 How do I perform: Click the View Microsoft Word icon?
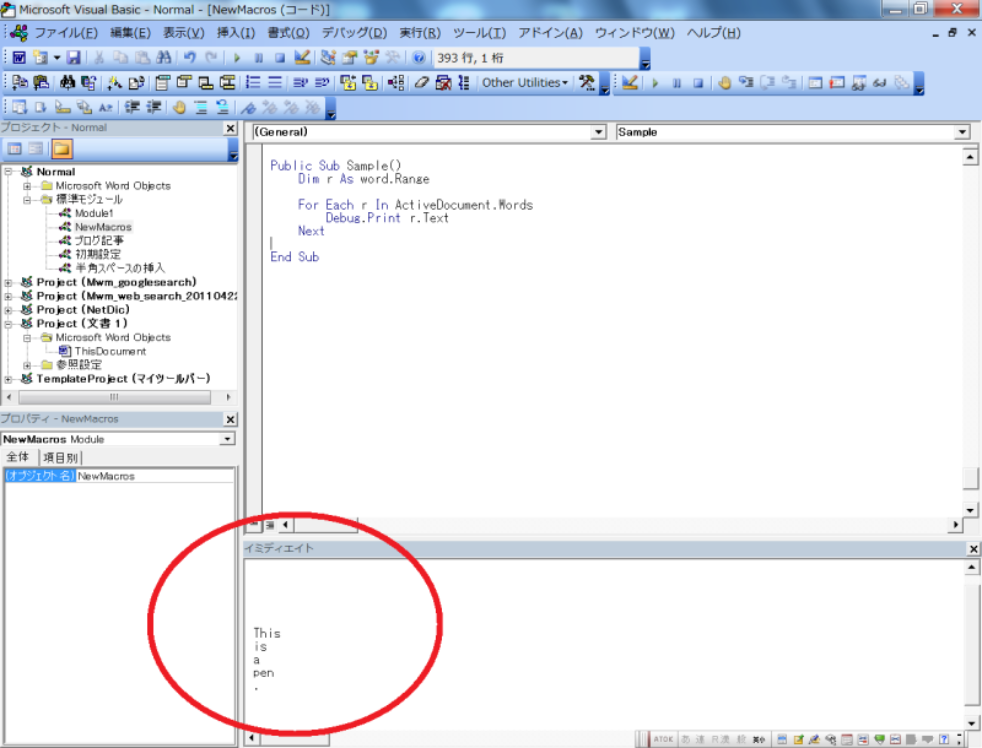19,58
